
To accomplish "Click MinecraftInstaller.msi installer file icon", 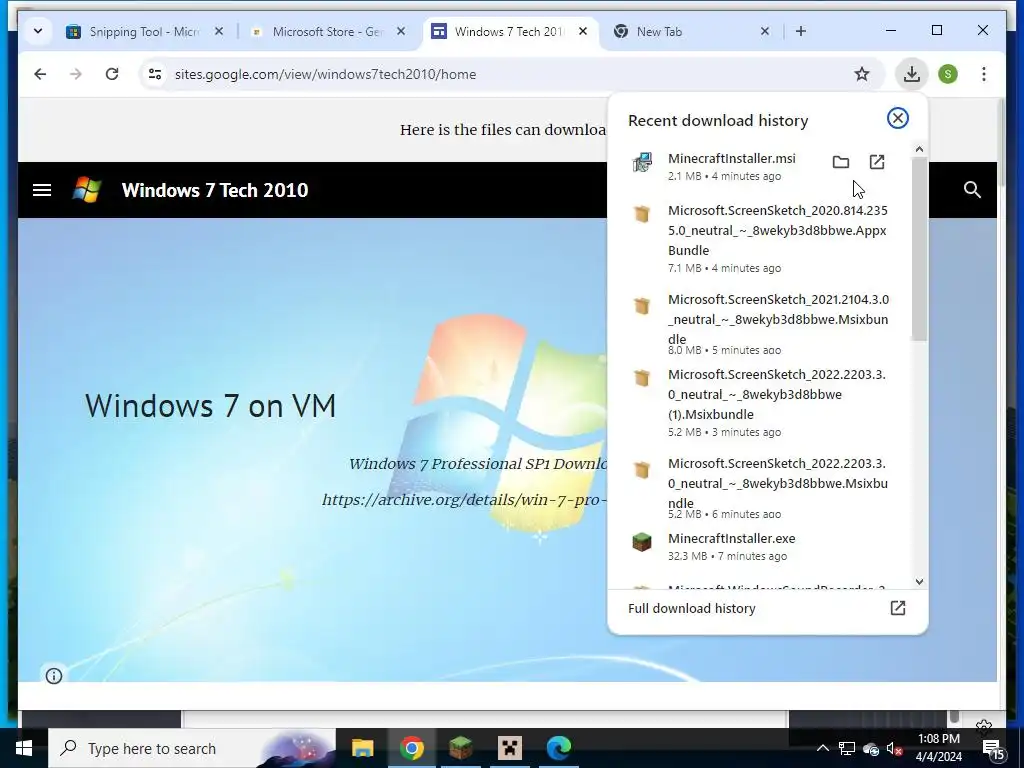I will click(x=642, y=162).
